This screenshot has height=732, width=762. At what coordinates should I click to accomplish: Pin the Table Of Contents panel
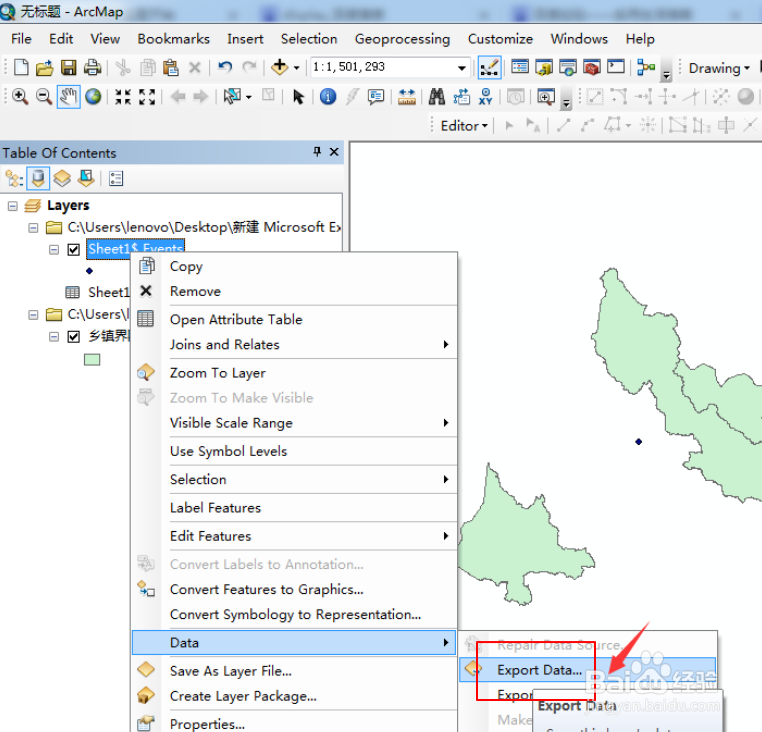click(317, 152)
